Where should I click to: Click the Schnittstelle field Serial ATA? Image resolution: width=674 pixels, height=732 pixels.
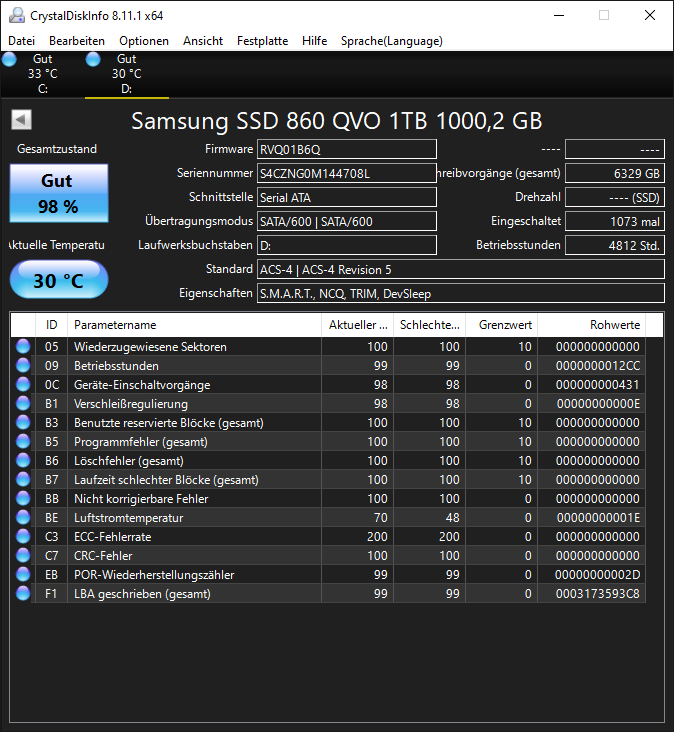[347, 197]
